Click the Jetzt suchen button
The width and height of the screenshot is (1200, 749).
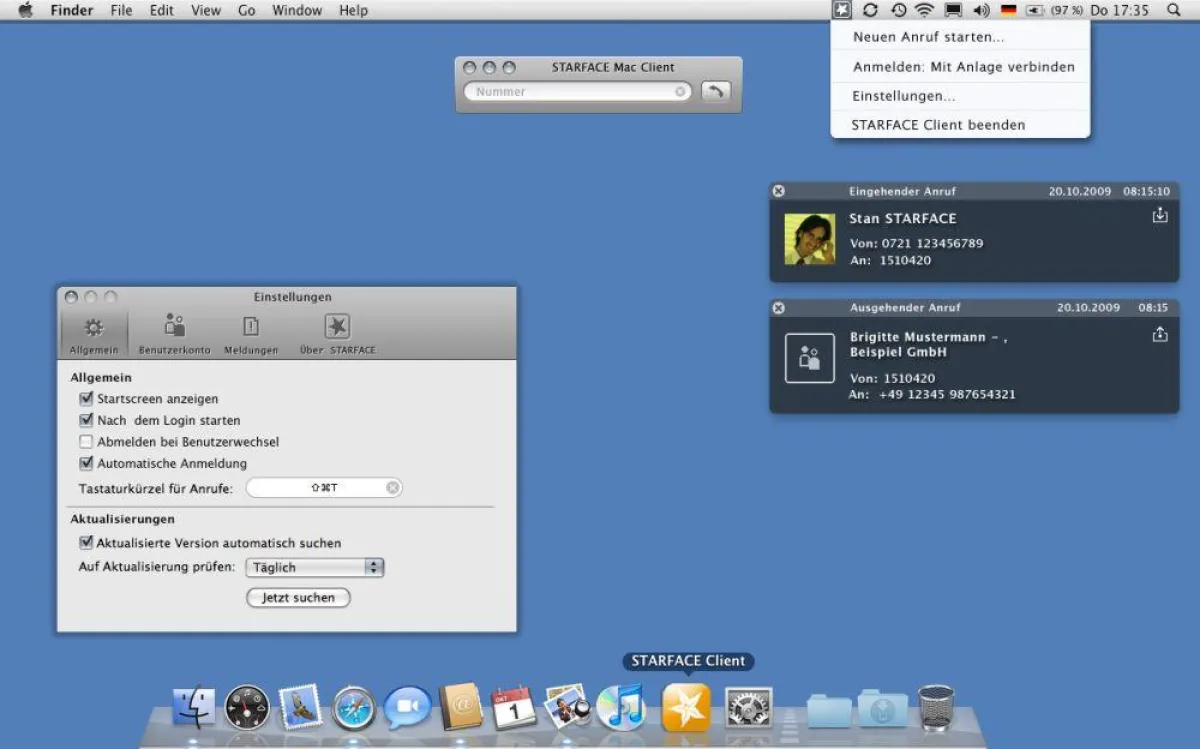(298, 597)
